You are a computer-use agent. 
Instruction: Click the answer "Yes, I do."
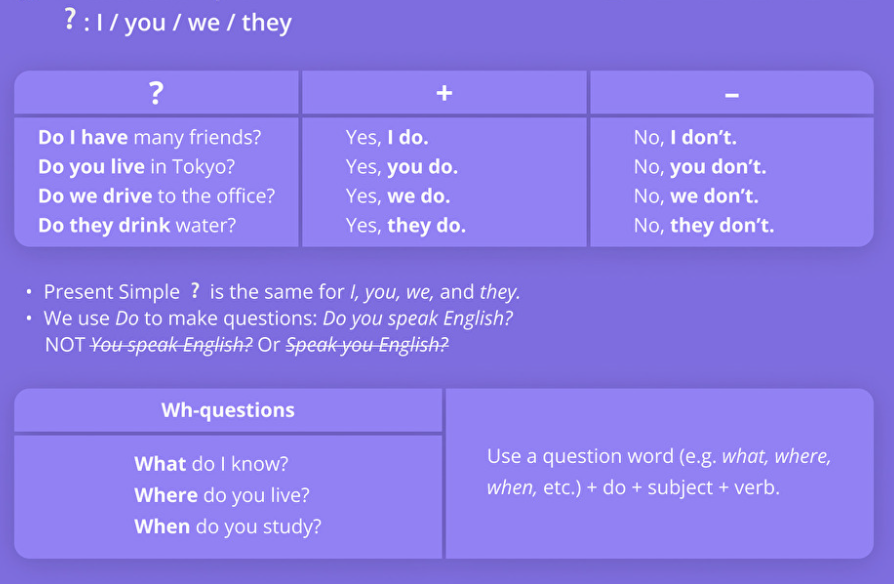click(387, 138)
